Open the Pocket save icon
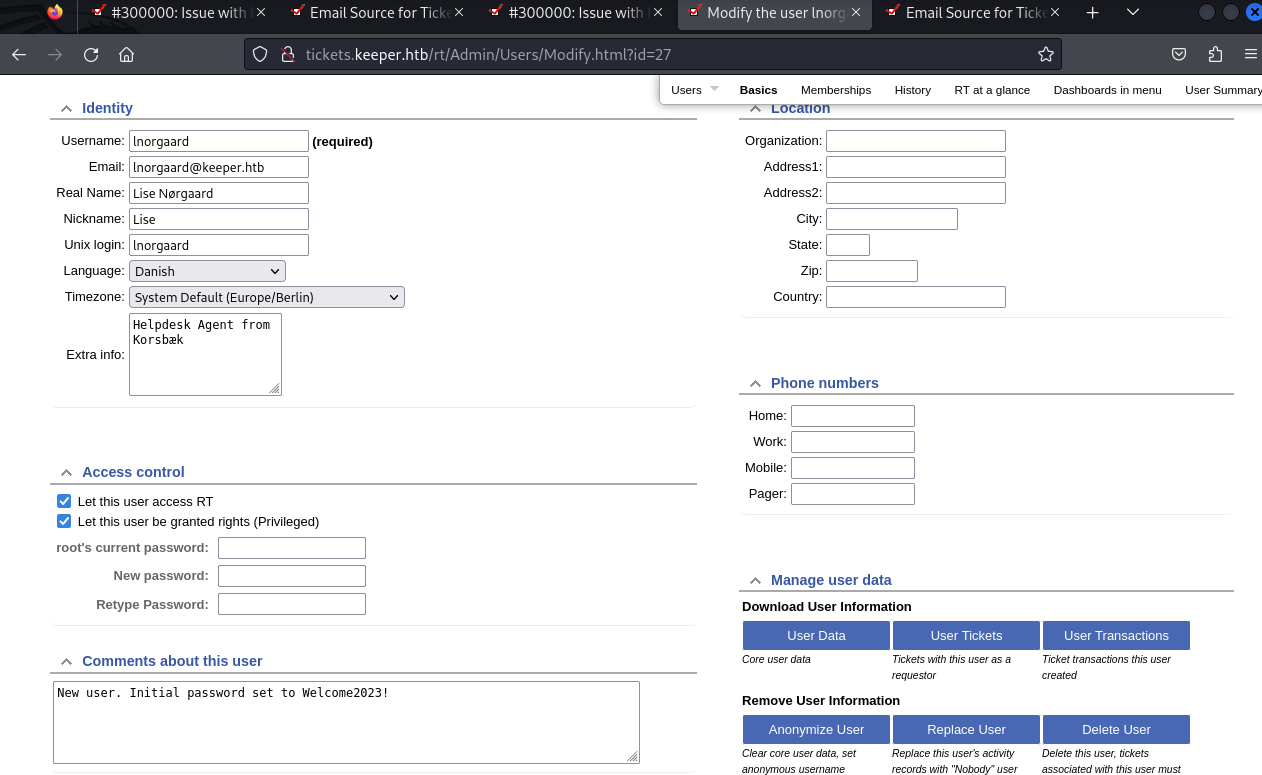Image resolution: width=1262 pixels, height=775 pixels. [1179, 55]
